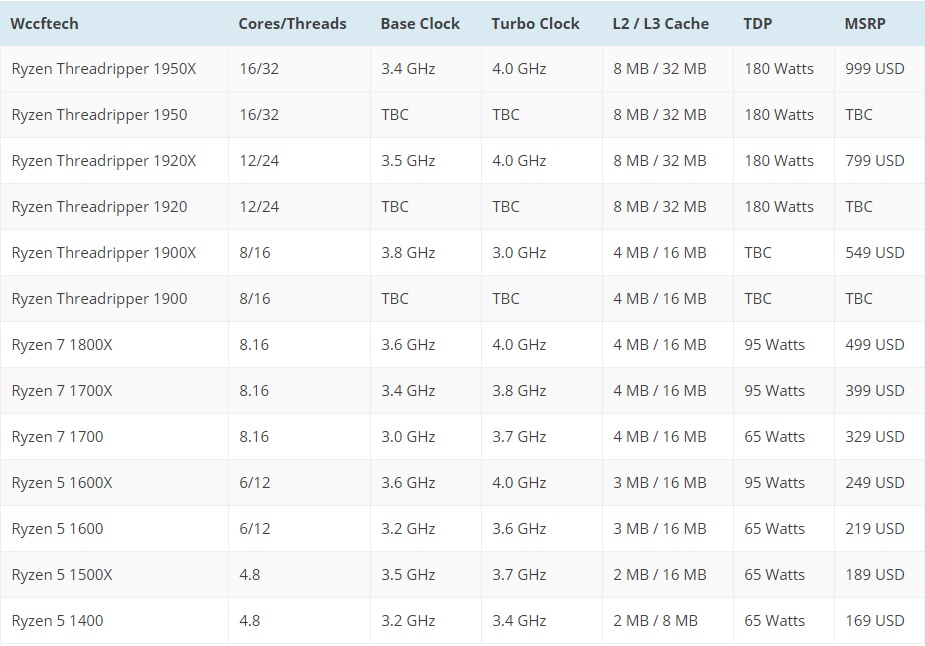Image resolution: width=925 pixels, height=646 pixels.
Task: Select the Ryzen Threadripper 1950X name cell
Action: [x=104, y=69]
